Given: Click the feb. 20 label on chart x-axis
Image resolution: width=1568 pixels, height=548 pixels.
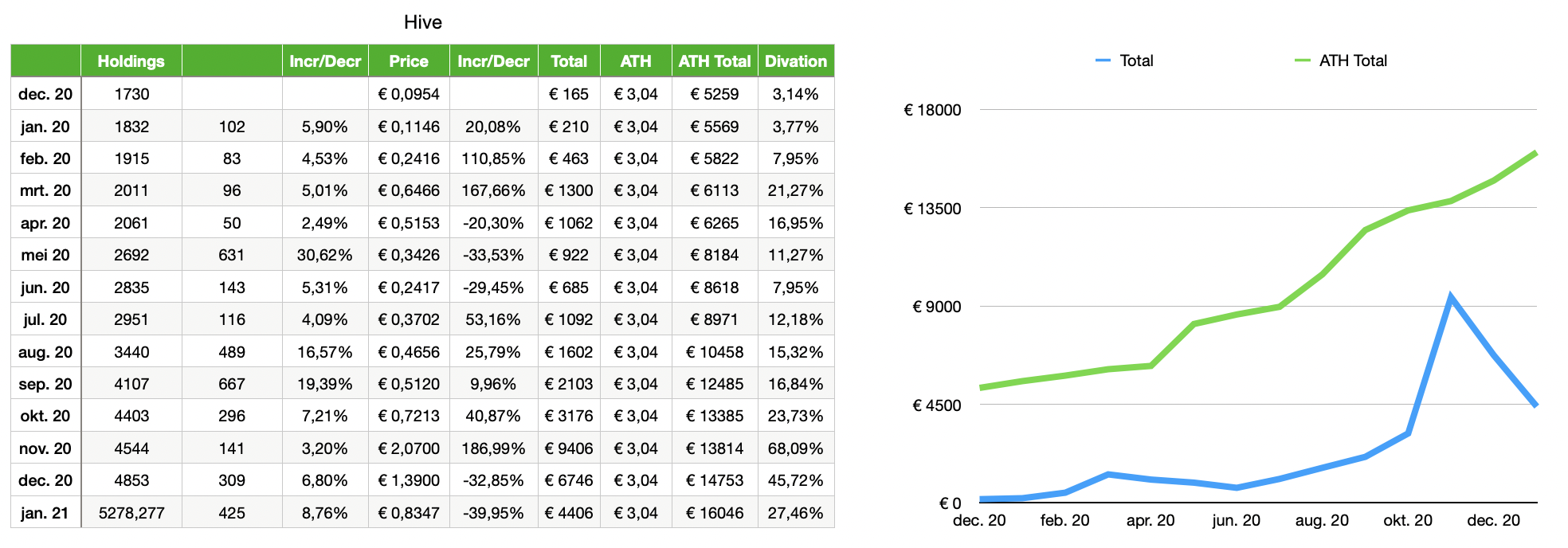Looking at the screenshot, I should tap(1064, 520).
